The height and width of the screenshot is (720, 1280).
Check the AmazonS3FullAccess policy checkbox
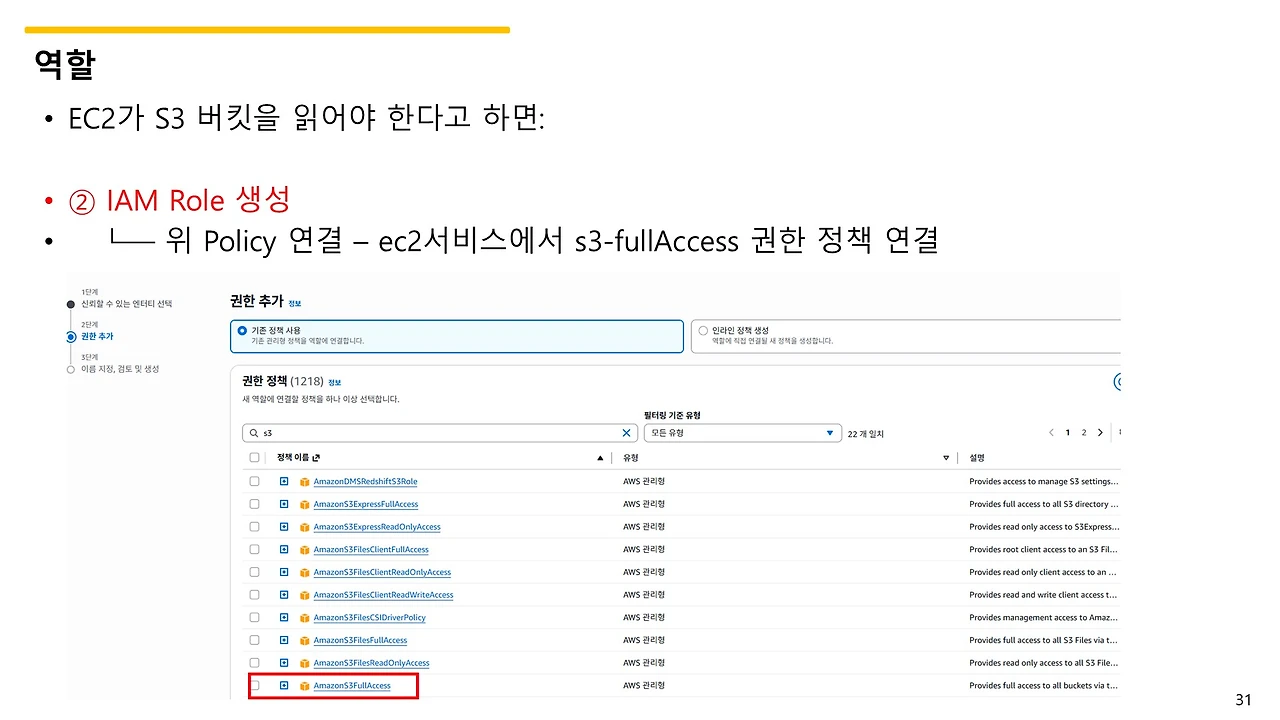click(254, 685)
